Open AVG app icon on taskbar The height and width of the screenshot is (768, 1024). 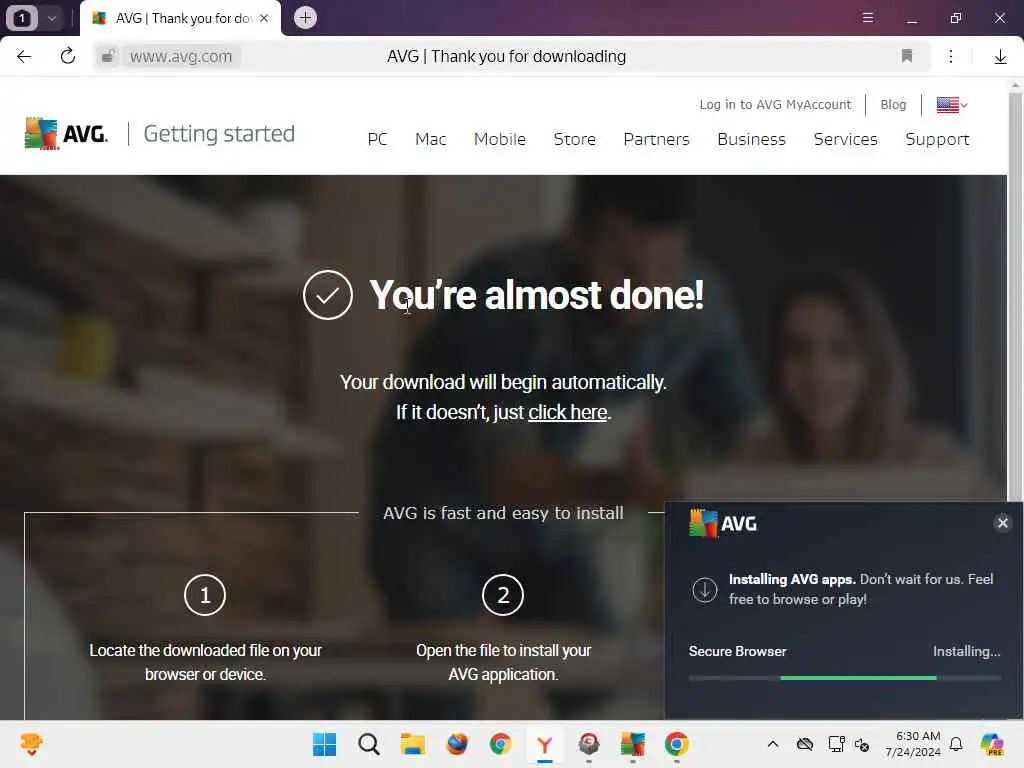pos(632,744)
